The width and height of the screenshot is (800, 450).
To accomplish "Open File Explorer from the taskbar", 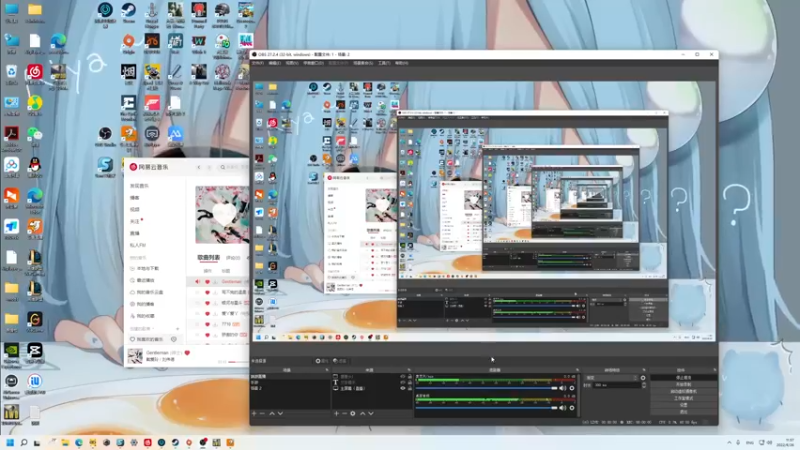I will (x=65, y=442).
